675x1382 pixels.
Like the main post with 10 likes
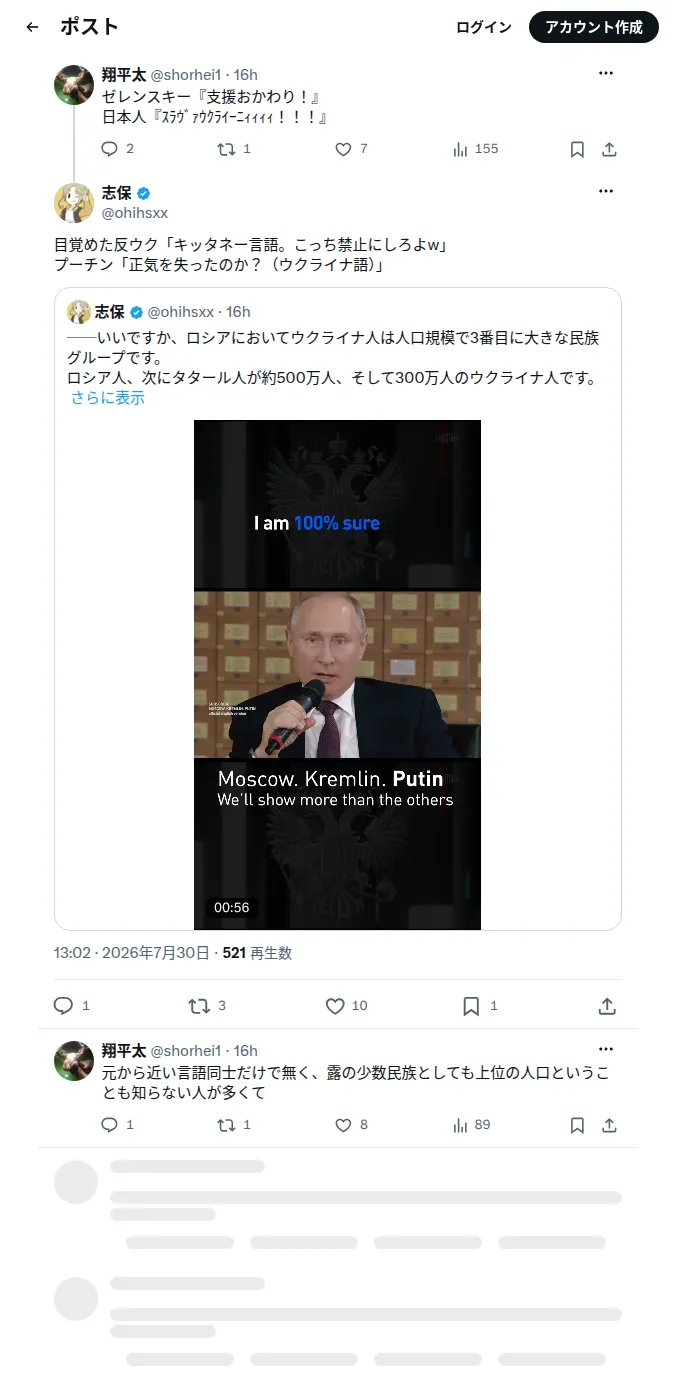point(335,1006)
